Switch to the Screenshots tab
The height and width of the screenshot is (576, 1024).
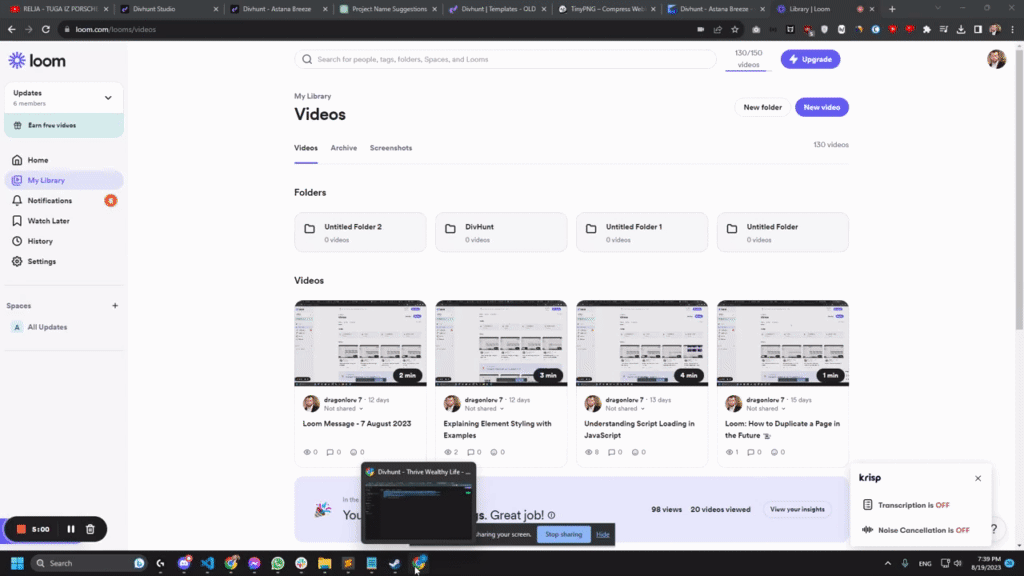391,148
